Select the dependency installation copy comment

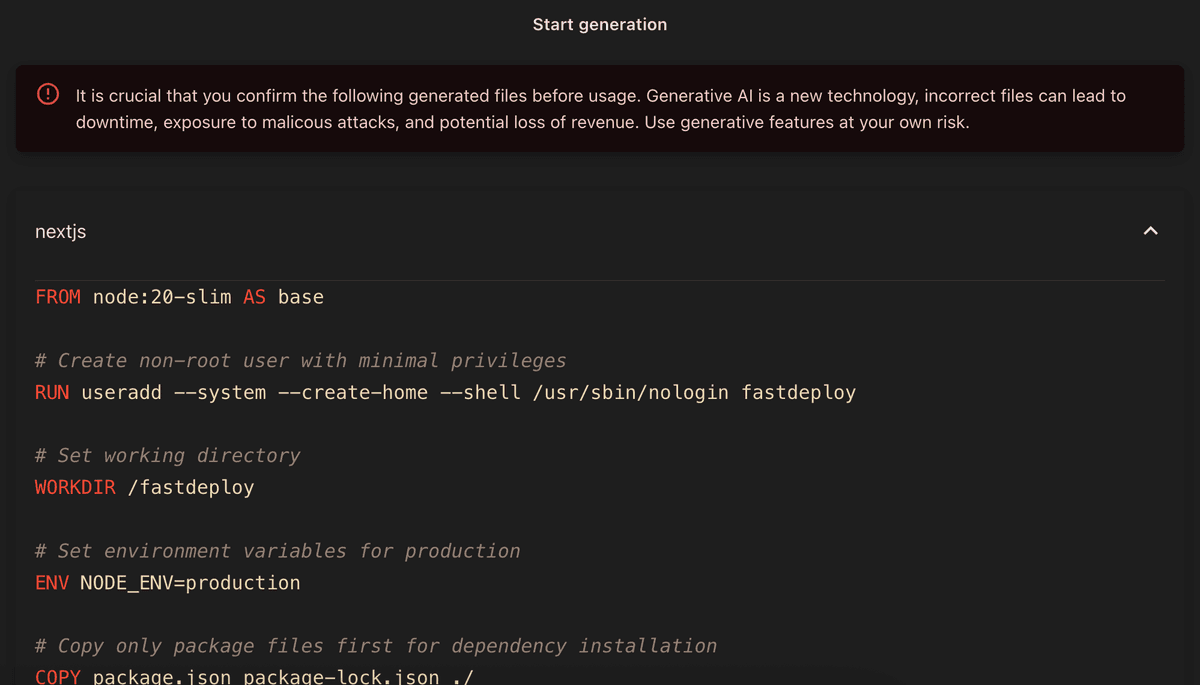pos(375,645)
